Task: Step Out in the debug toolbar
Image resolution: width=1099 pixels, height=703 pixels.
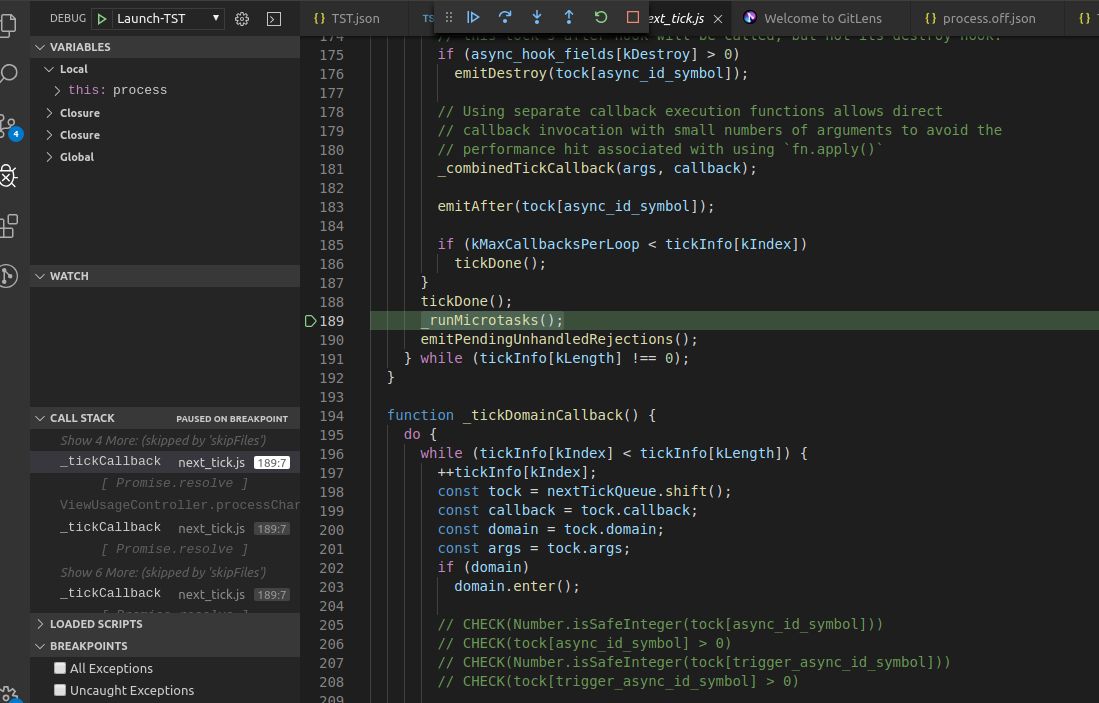Action: tap(568, 17)
